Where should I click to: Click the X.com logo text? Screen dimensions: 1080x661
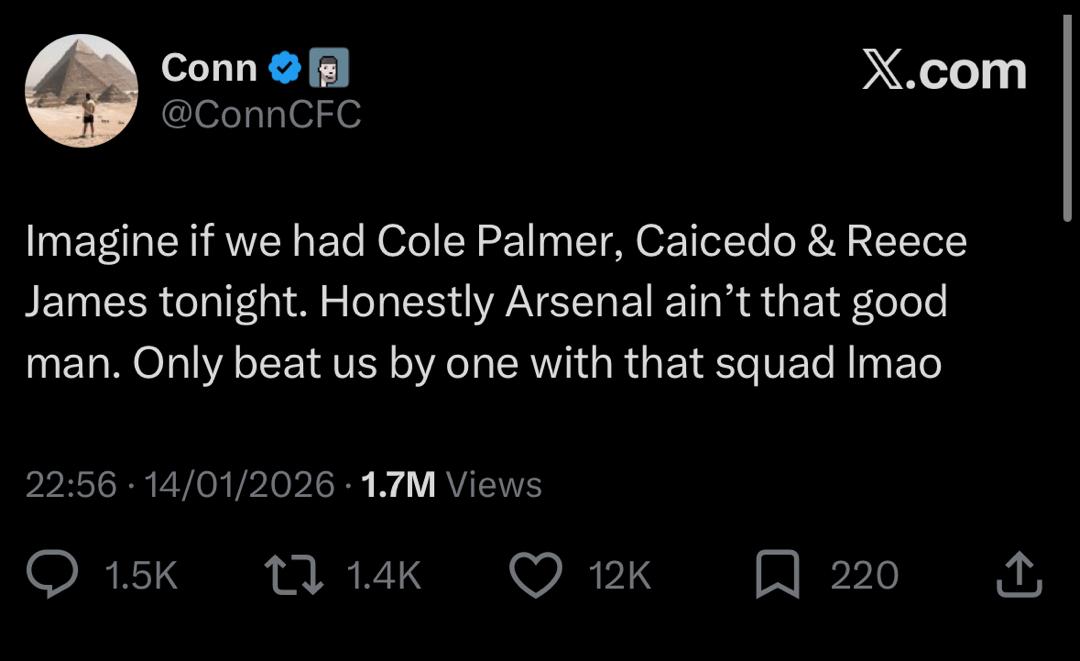(944, 72)
